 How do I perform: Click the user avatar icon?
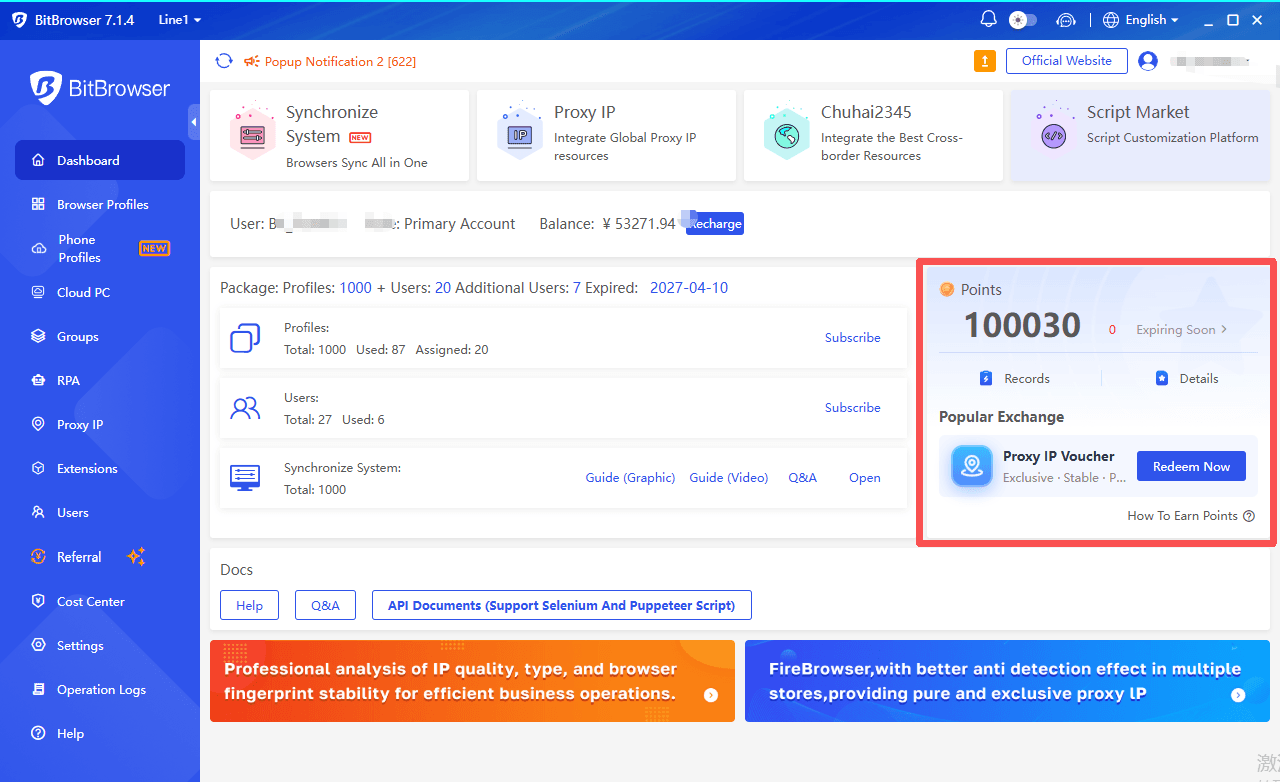[x=1148, y=61]
